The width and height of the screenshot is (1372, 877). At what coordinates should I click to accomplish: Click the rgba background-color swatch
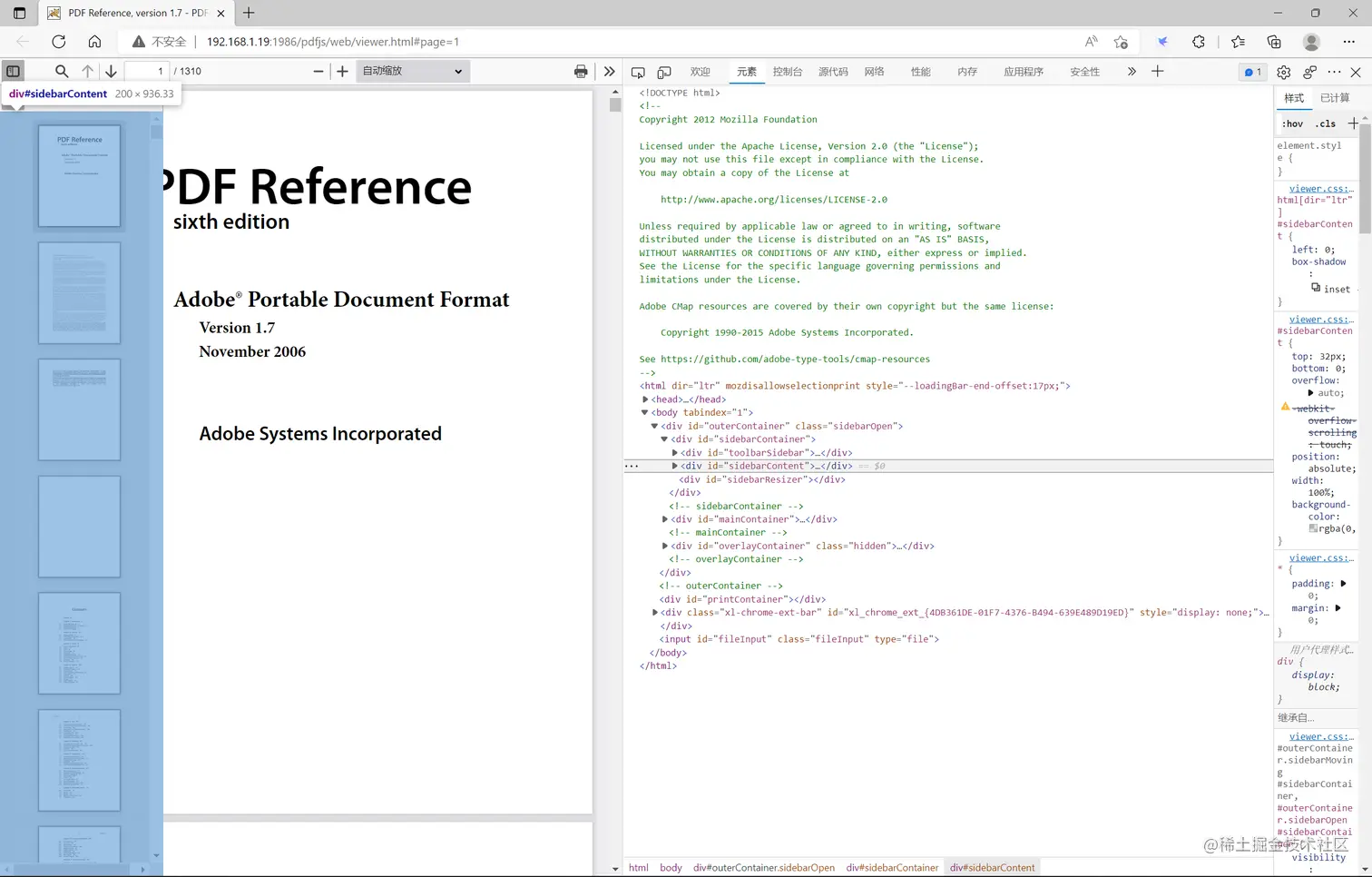[1313, 528]
